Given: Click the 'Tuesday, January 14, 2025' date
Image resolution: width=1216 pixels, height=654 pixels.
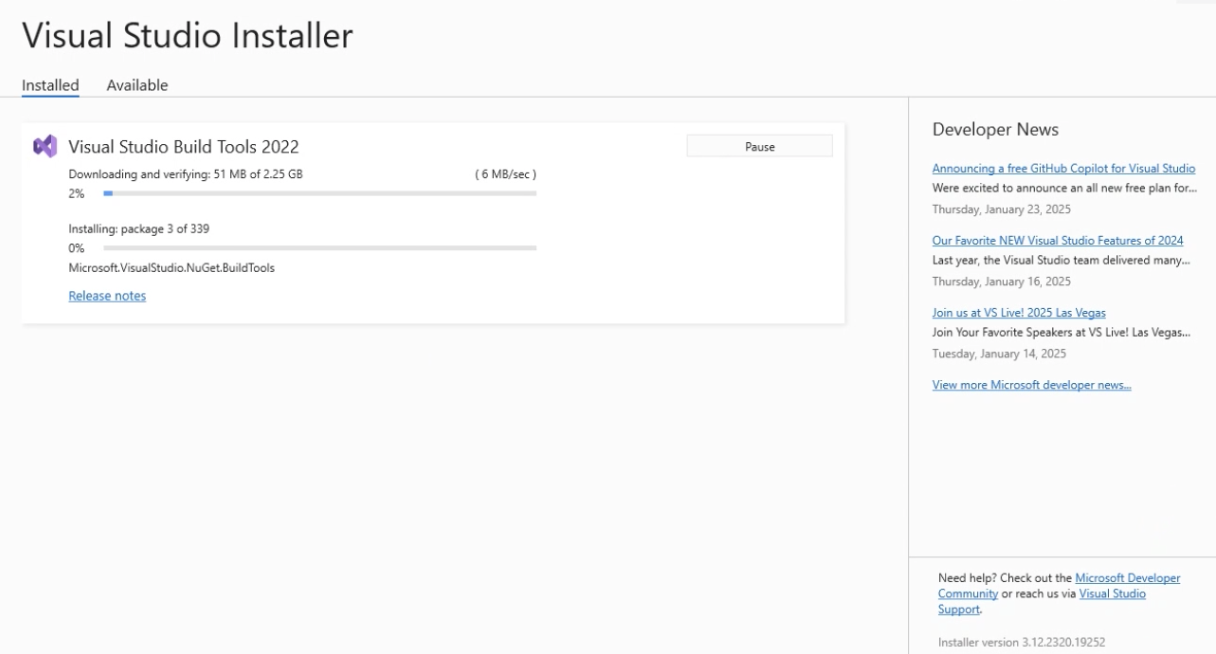Looking at the screenshot, I should point(999,354).
